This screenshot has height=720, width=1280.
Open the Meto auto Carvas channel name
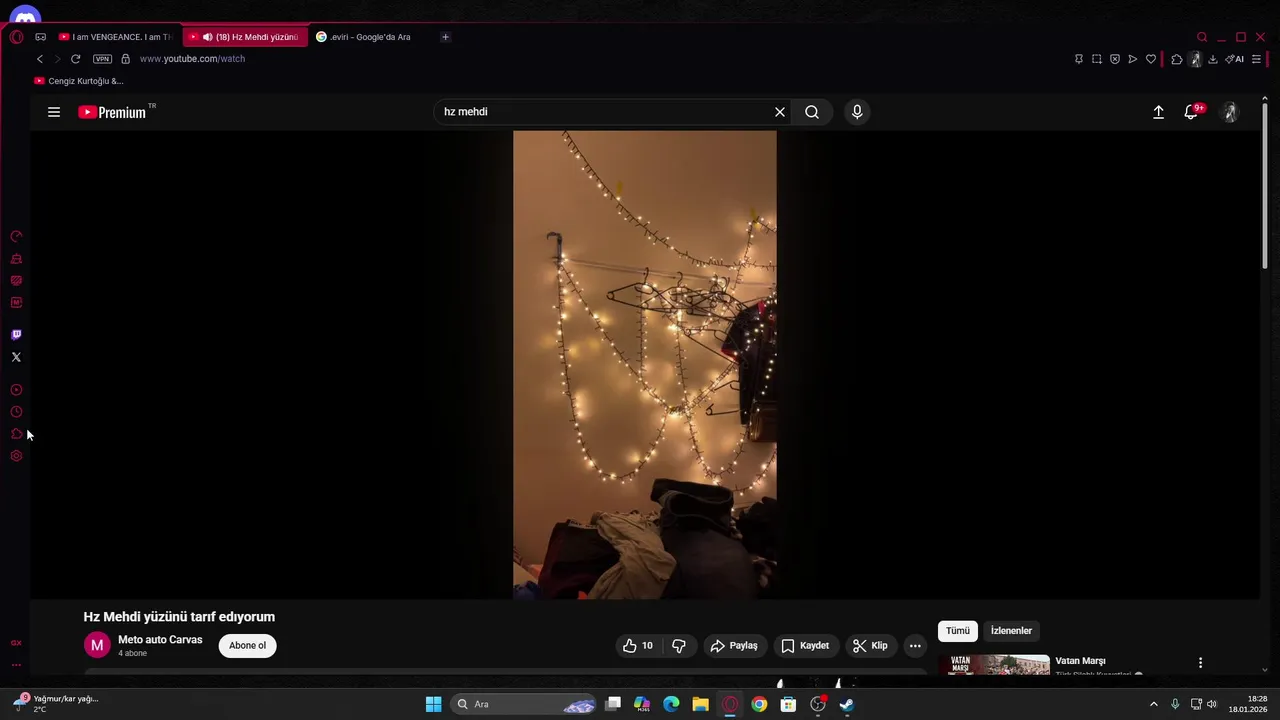tap(160, 640)
